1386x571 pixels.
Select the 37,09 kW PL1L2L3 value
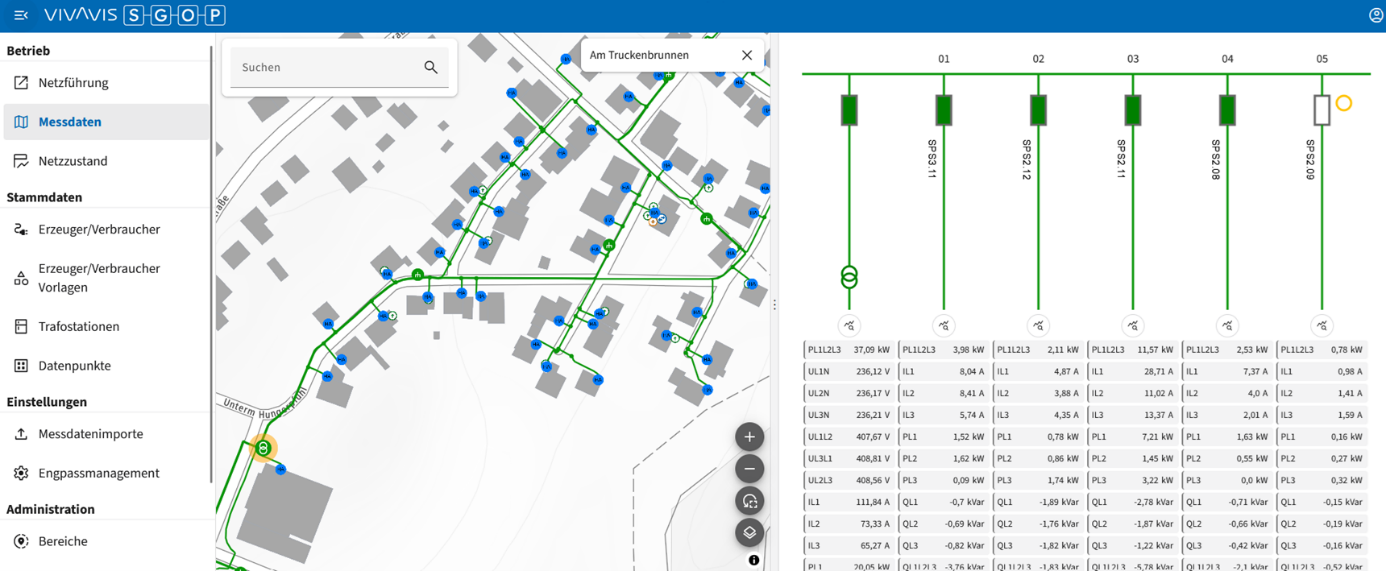pos(871,350)
